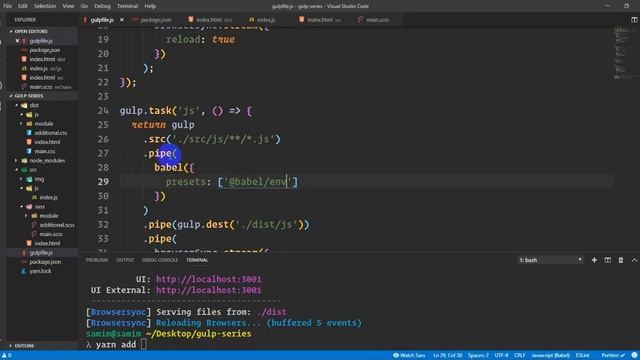The image size is (640, 360).
Task: Select the Terminal panel tab
Action: (197, 260)
